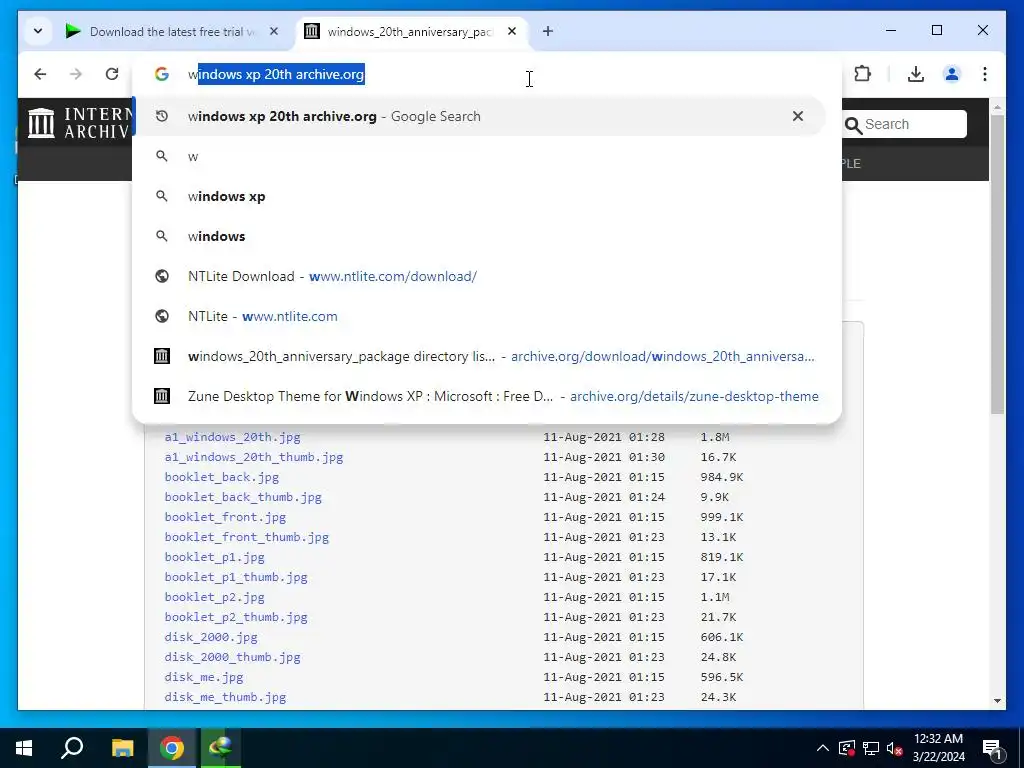The image size is (1024, 768).
Task: Click 1.8M size of a1_windows_20th.jpg
Action: click(715, 437)
